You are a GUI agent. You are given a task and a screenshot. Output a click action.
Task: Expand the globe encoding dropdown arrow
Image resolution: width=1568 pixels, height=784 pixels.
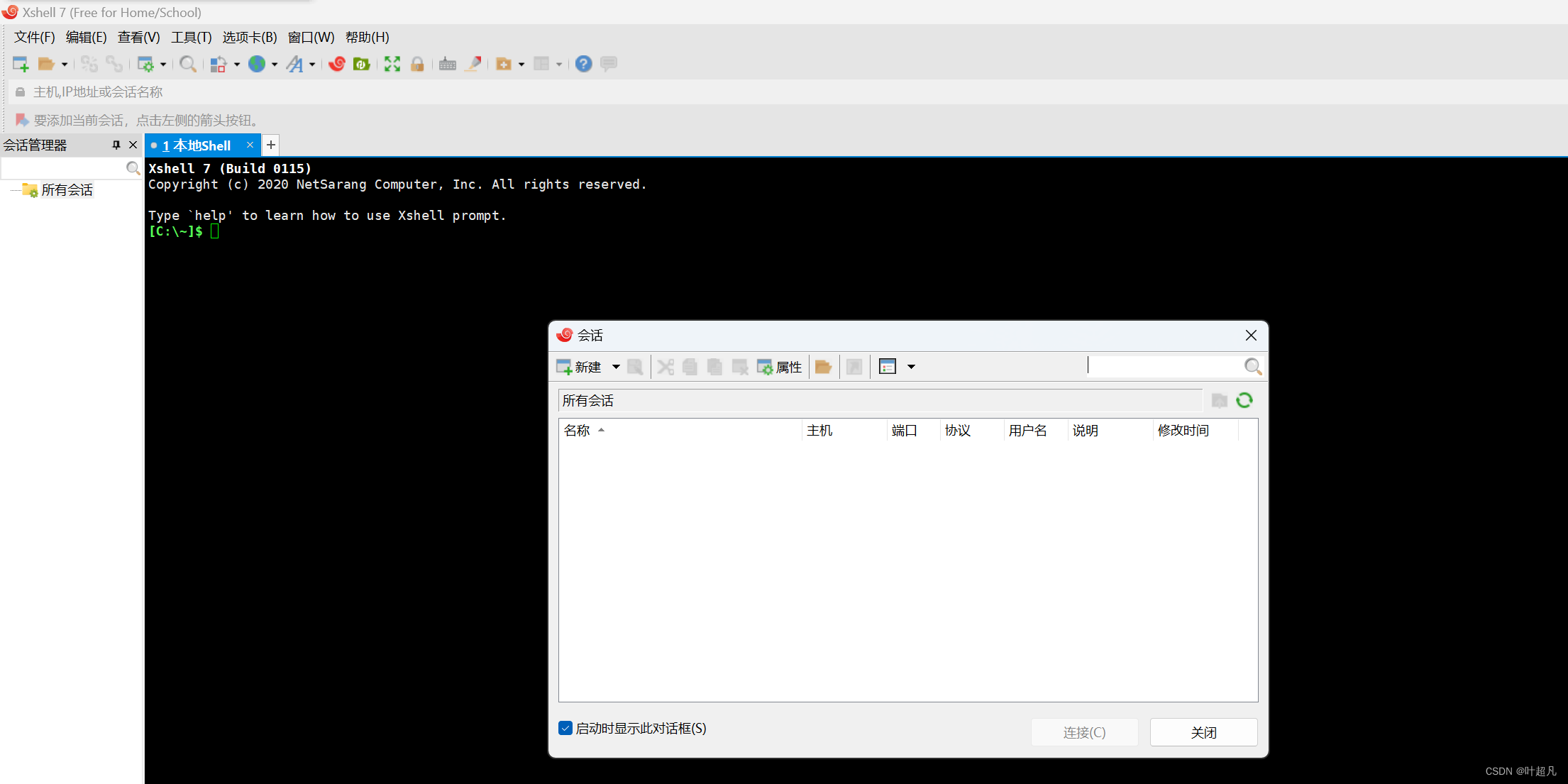point(275,65)
